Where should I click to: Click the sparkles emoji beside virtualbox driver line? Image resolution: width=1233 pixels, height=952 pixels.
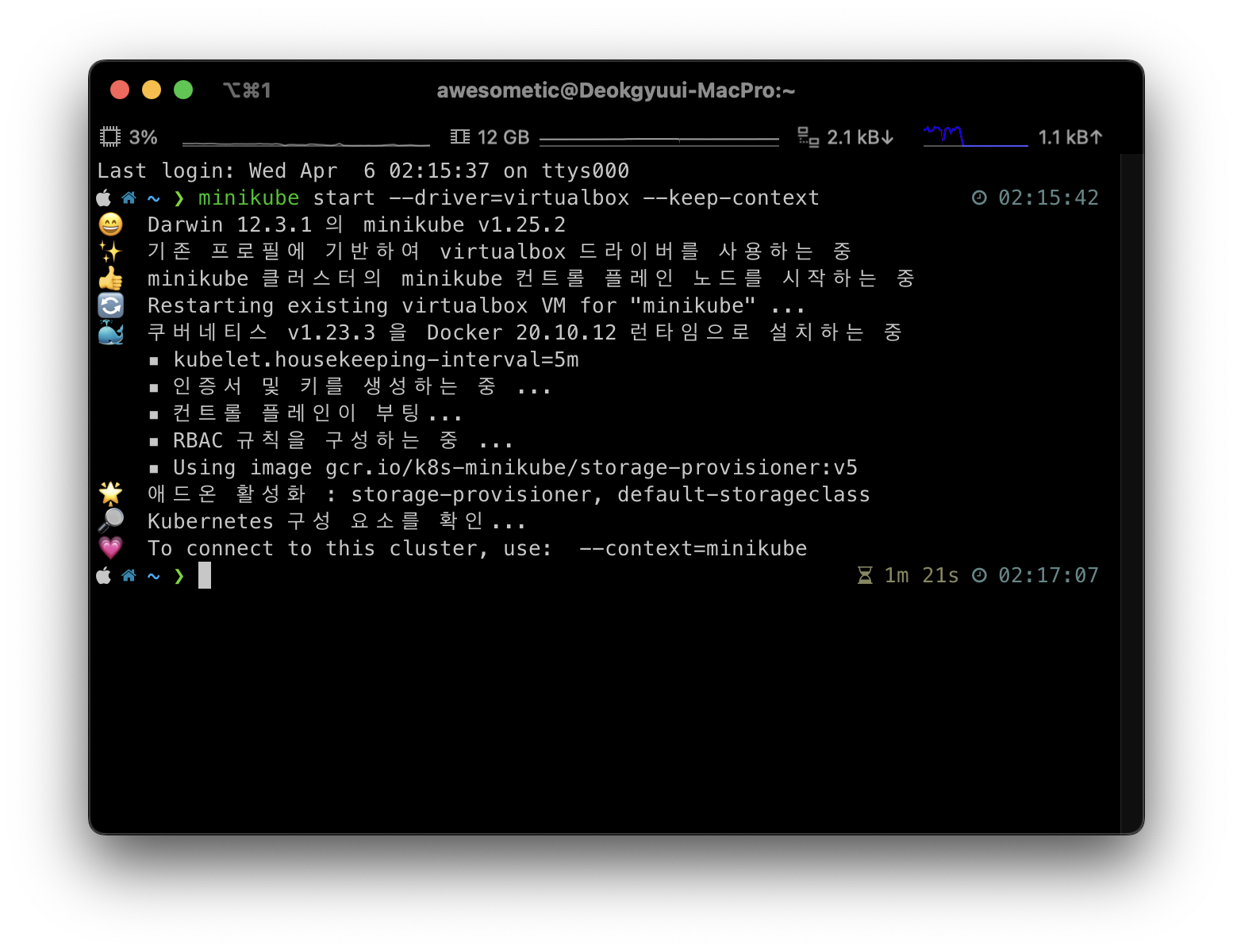coord(111,251)
